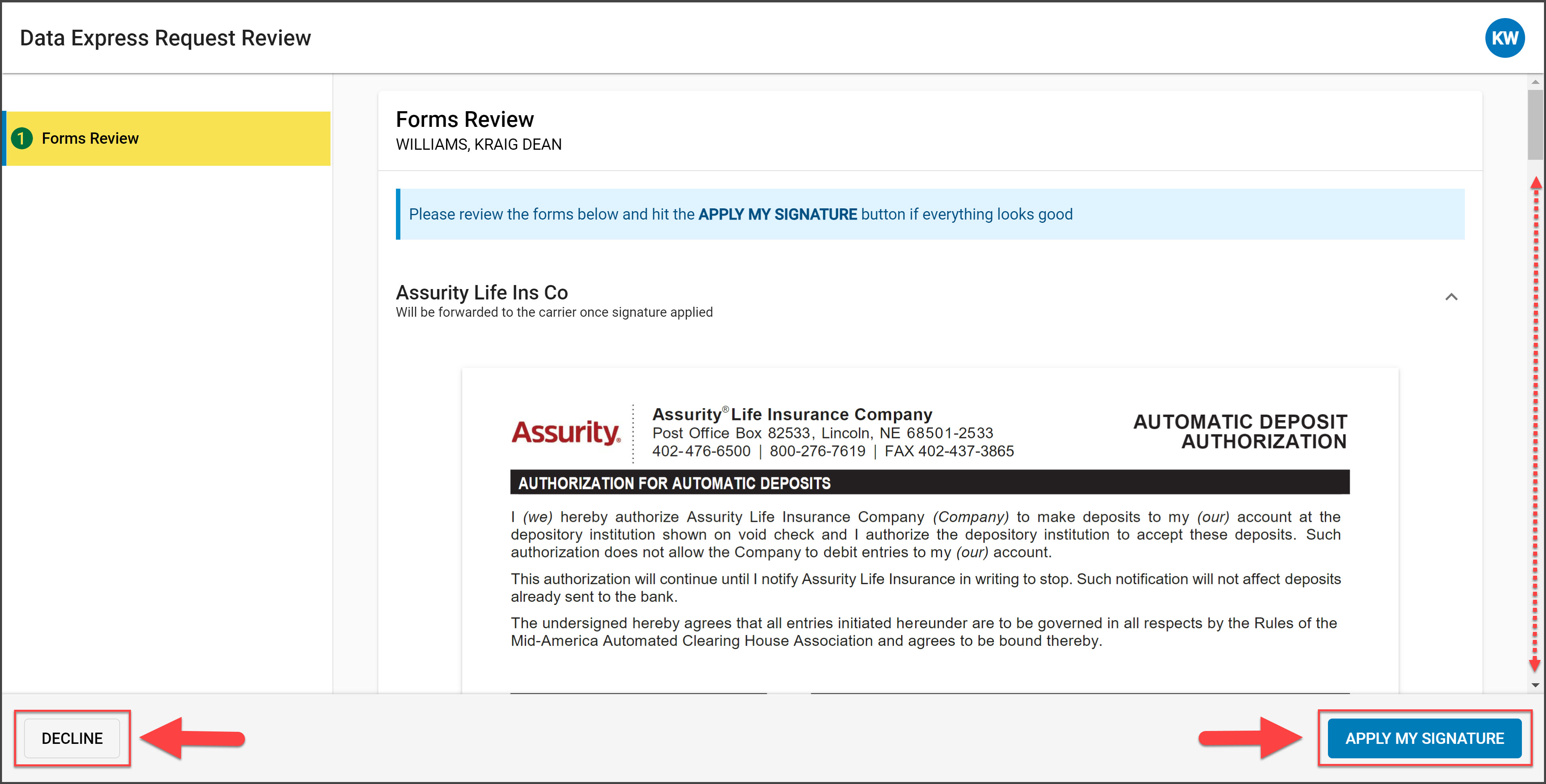Click the scrollbar down arrow
The height and width of the screenshot is (784, 1546).
click(x=1535, y=684)
